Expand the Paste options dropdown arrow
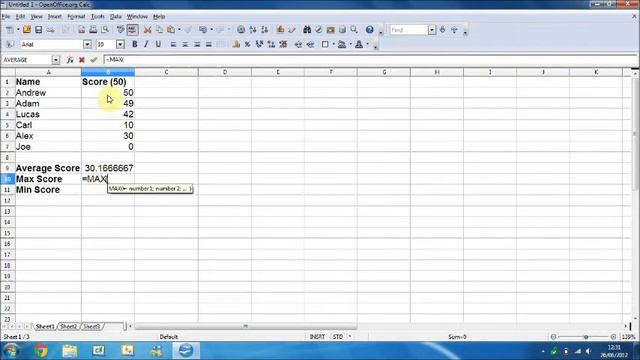 point(179,30)
